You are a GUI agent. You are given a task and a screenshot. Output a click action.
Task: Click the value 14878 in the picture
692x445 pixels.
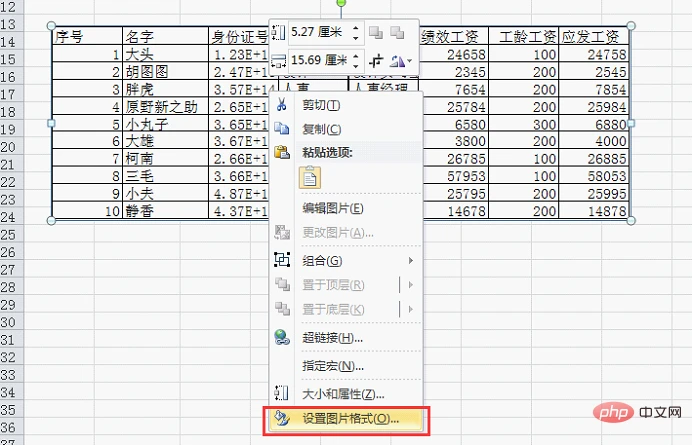[607, 211]
